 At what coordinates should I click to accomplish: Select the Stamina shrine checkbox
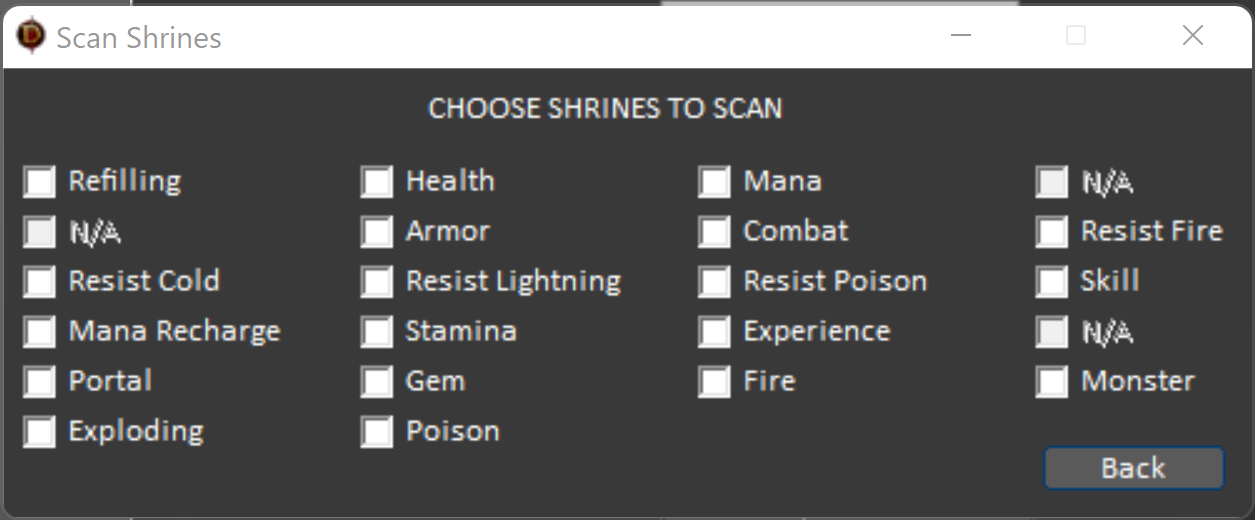[x=377, y=332]
